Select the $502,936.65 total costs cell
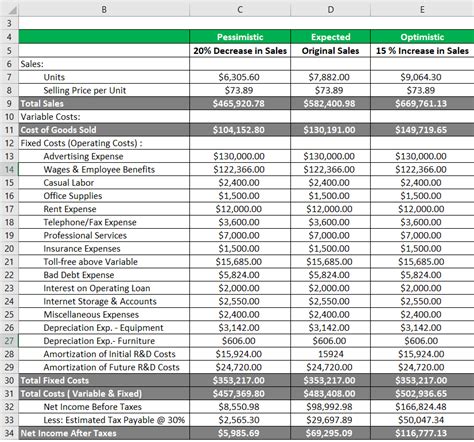The width and height of the screenshot is (474, 442). click(422, 394)
